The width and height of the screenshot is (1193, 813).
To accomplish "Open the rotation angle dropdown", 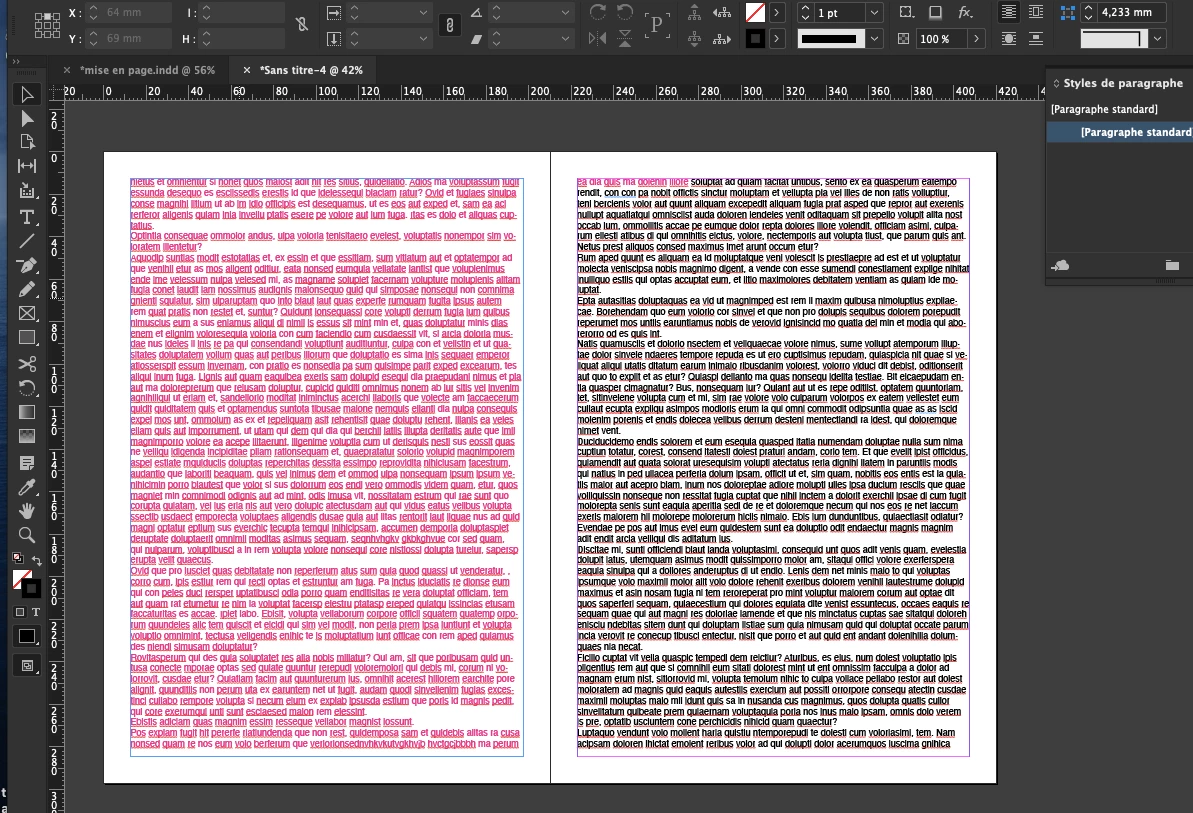I will coord(565,13).
